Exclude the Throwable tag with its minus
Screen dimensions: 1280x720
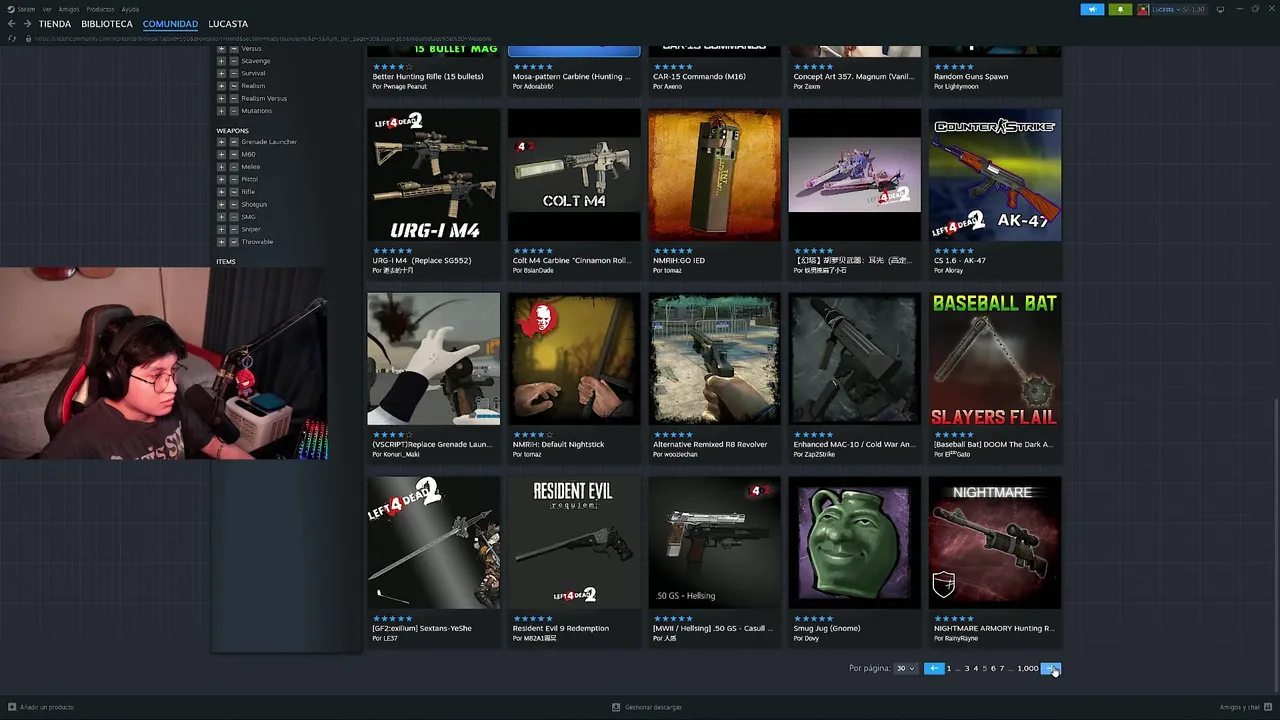(x=233, y=242)
